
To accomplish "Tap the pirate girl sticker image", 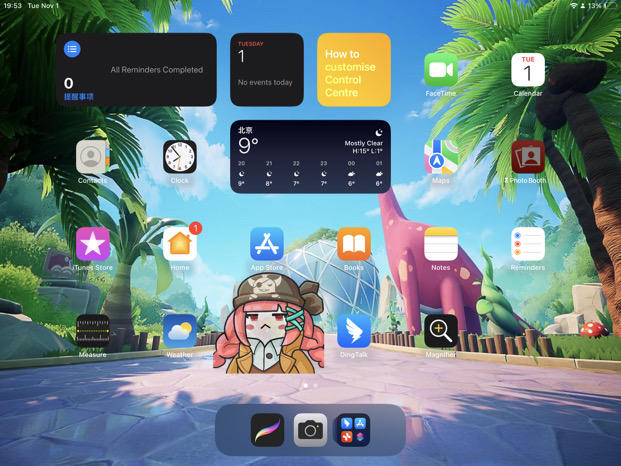I will pos(269,323).
